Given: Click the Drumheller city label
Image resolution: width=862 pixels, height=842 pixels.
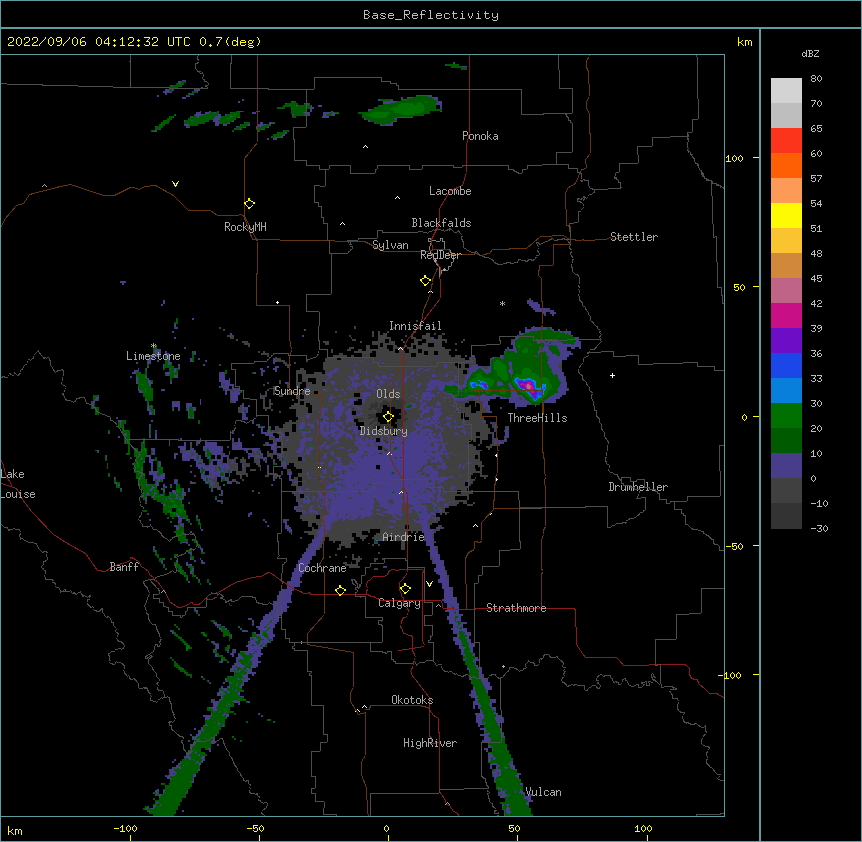Looking at the screenshot, I should pos(638,487).
